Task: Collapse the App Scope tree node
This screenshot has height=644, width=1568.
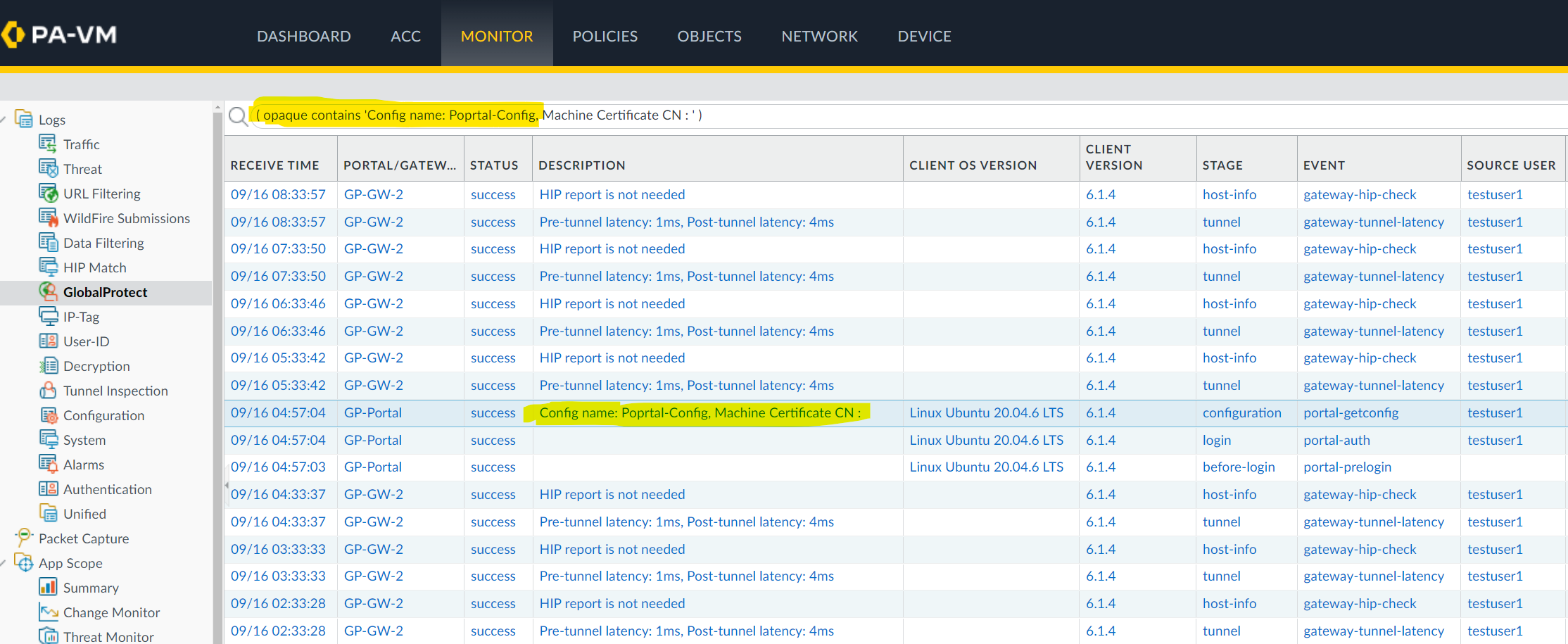Action: [4, 563]
